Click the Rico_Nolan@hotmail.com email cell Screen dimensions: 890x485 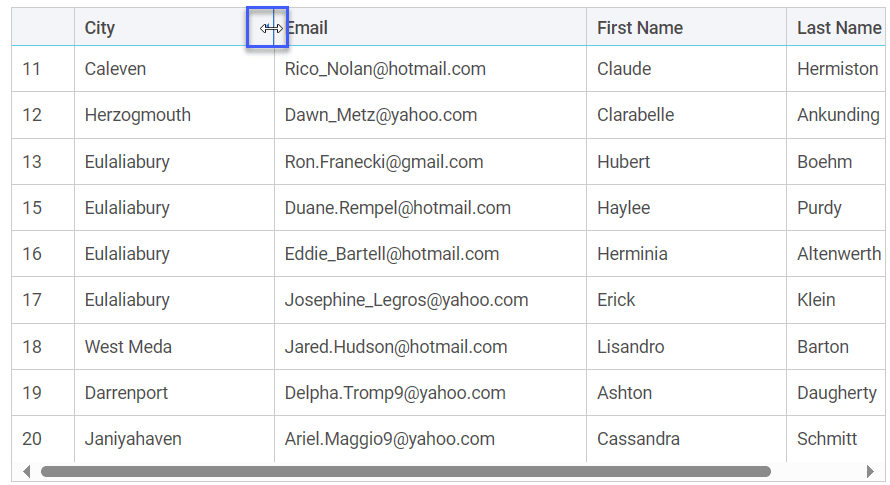(385, 69)
